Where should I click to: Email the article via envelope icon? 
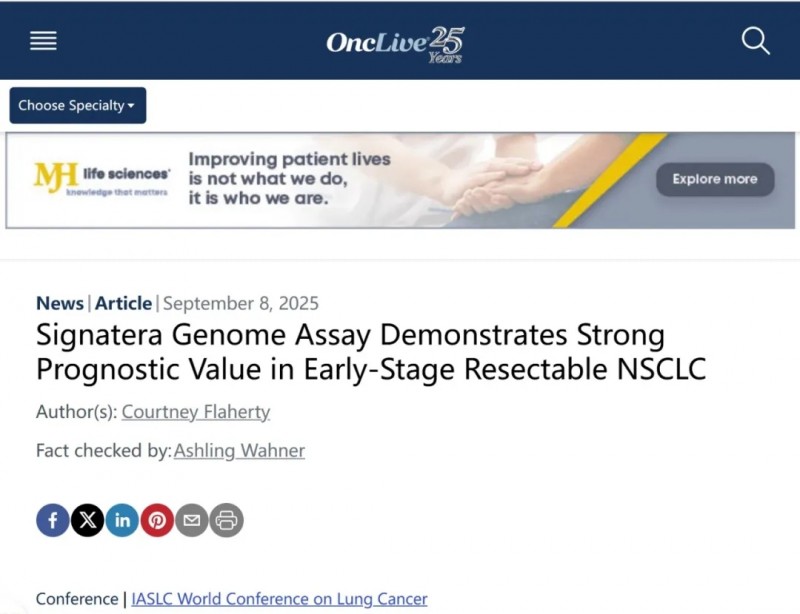(192, 520)
